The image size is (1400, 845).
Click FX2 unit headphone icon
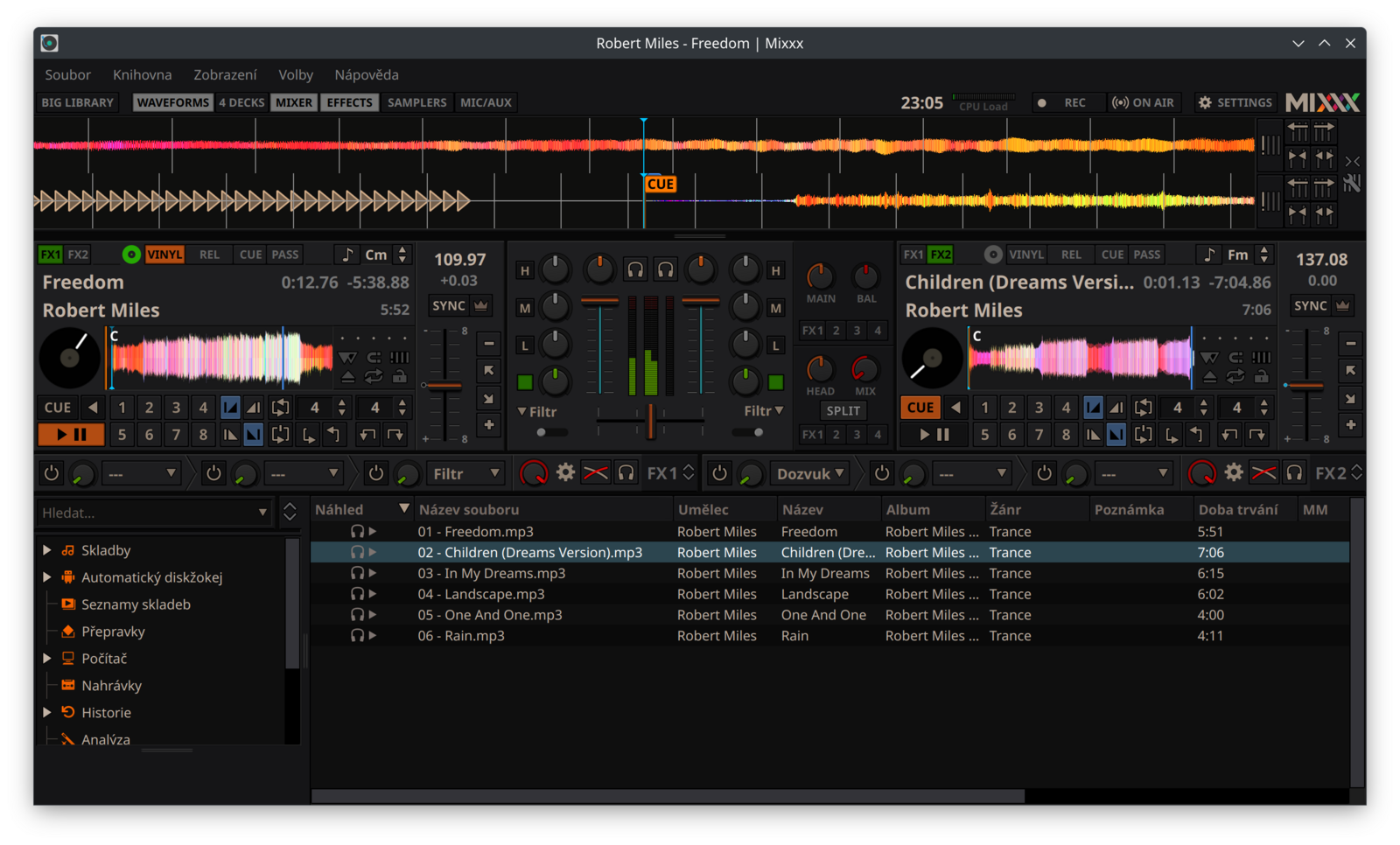point(1294,473)
